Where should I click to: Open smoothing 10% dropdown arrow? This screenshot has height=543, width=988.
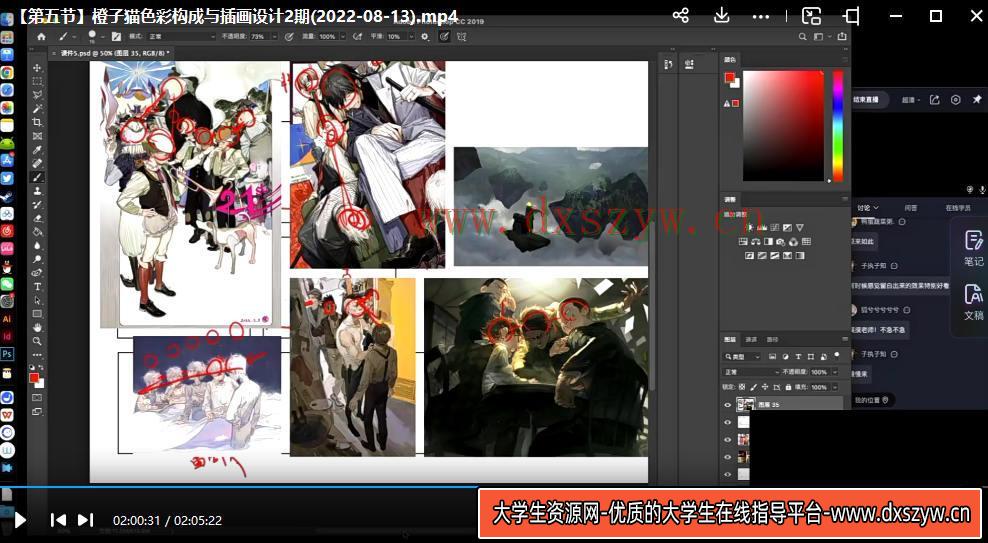411,37
